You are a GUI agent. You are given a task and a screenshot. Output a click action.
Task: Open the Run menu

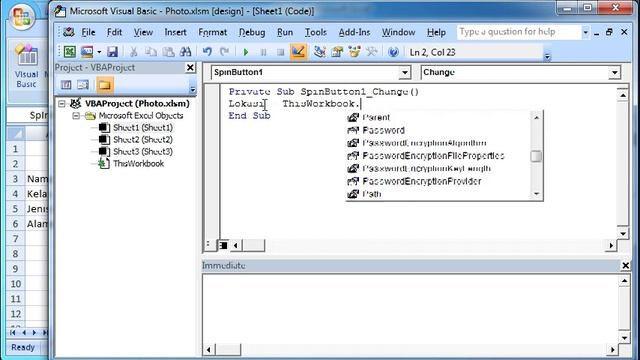click(285, 32)
